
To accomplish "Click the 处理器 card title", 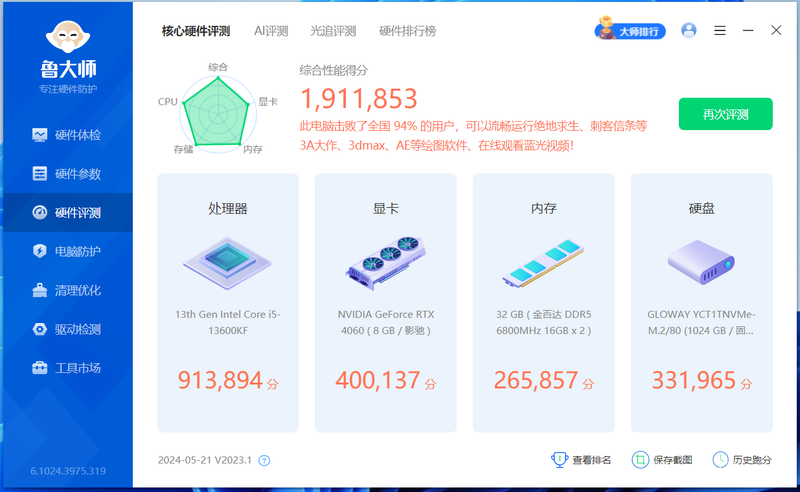I will click(228, 208).
